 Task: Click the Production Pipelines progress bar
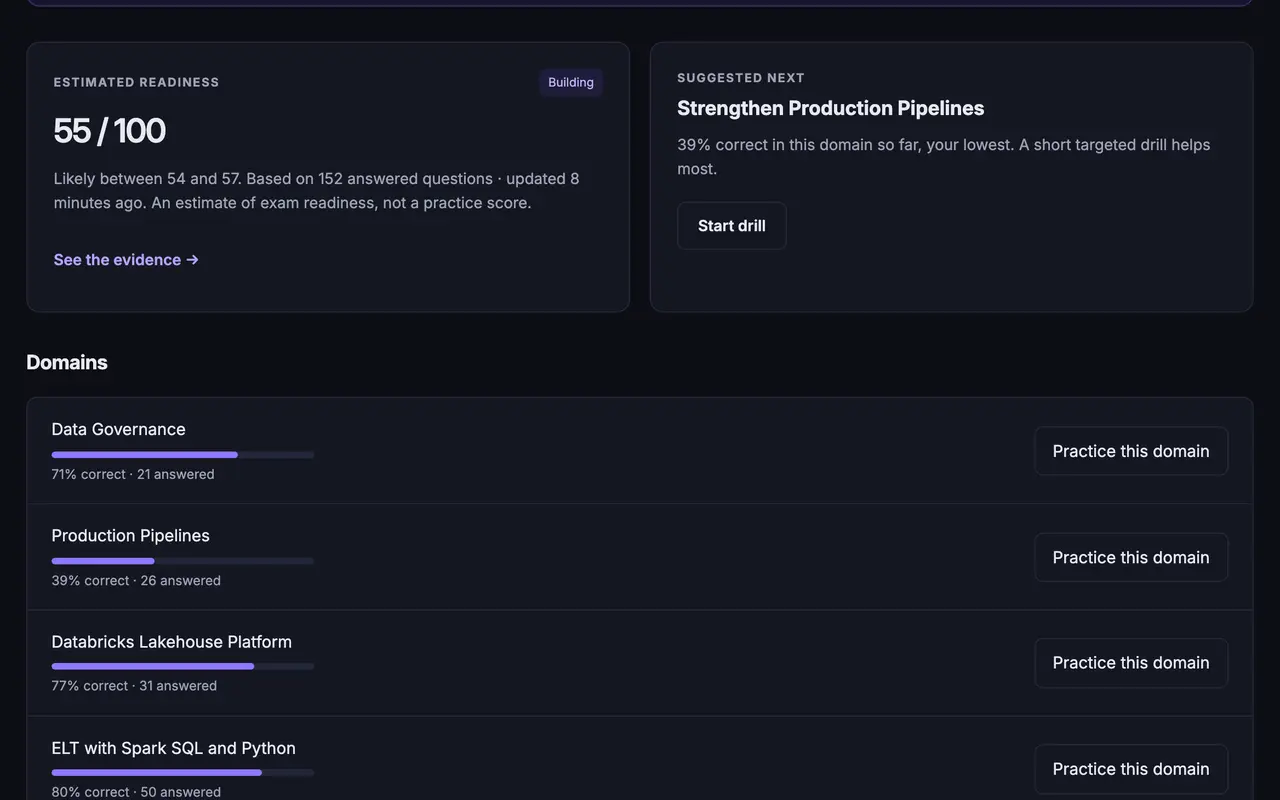[183, 561]
